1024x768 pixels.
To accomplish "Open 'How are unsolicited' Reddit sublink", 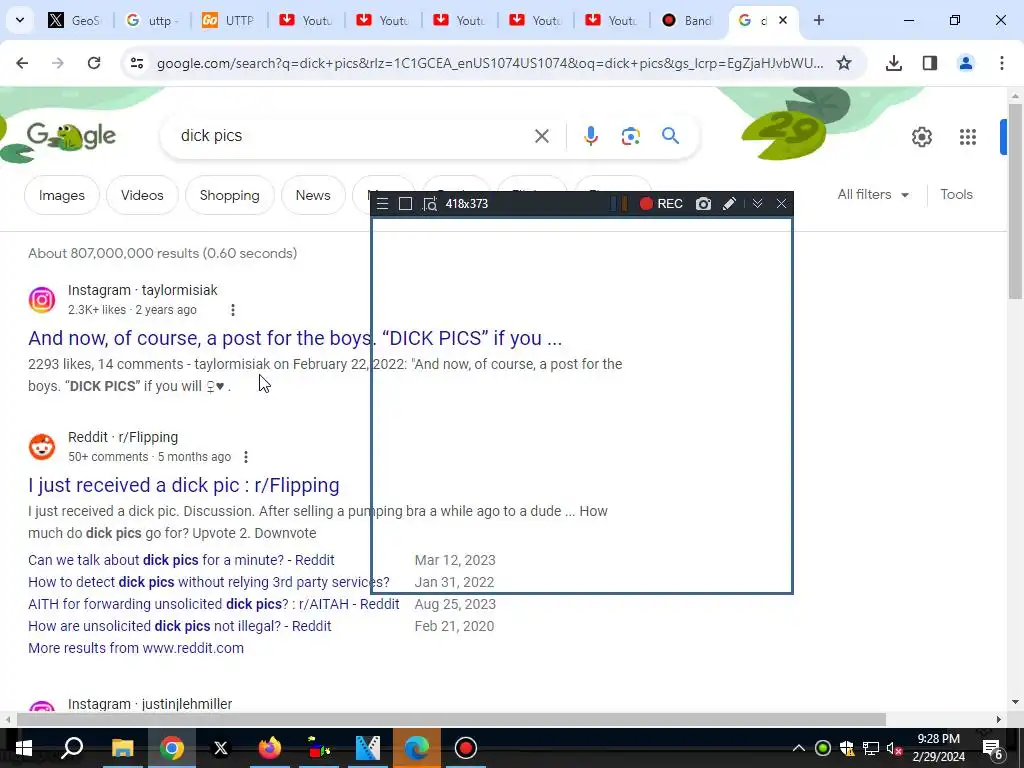I will point(180,626).
